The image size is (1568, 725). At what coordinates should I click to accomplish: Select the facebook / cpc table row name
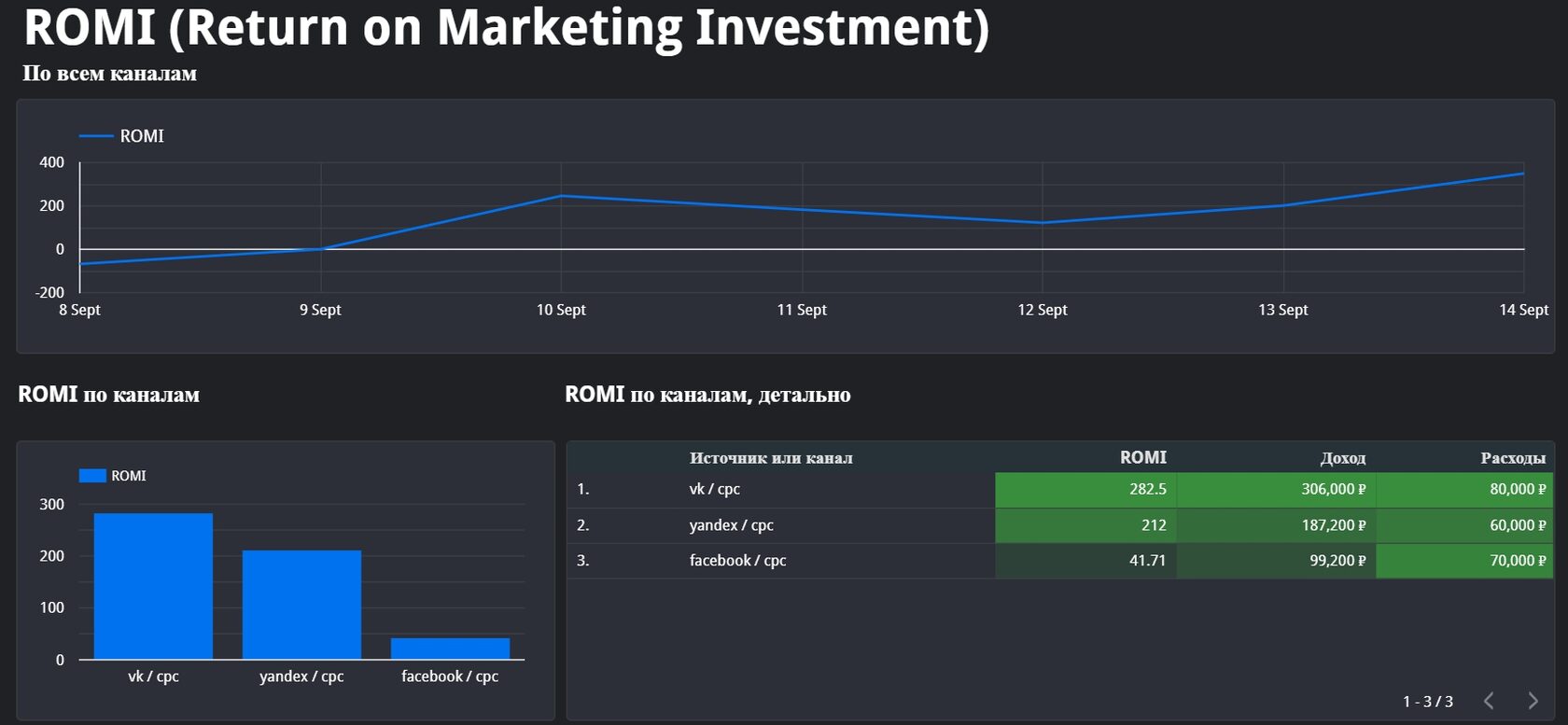coord(738,561)
